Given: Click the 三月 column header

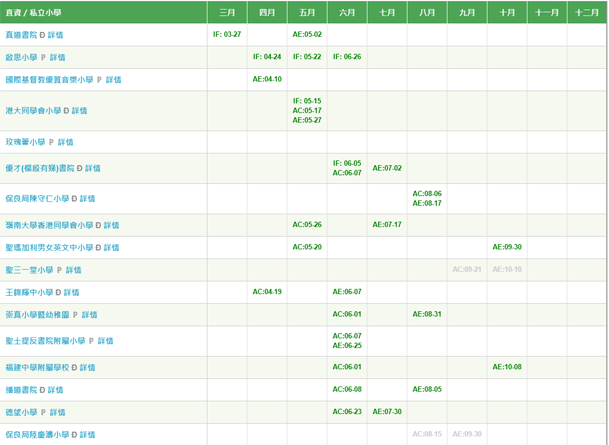Looking at the screenshot, I should pyautogui.click(x=227, y=12).
